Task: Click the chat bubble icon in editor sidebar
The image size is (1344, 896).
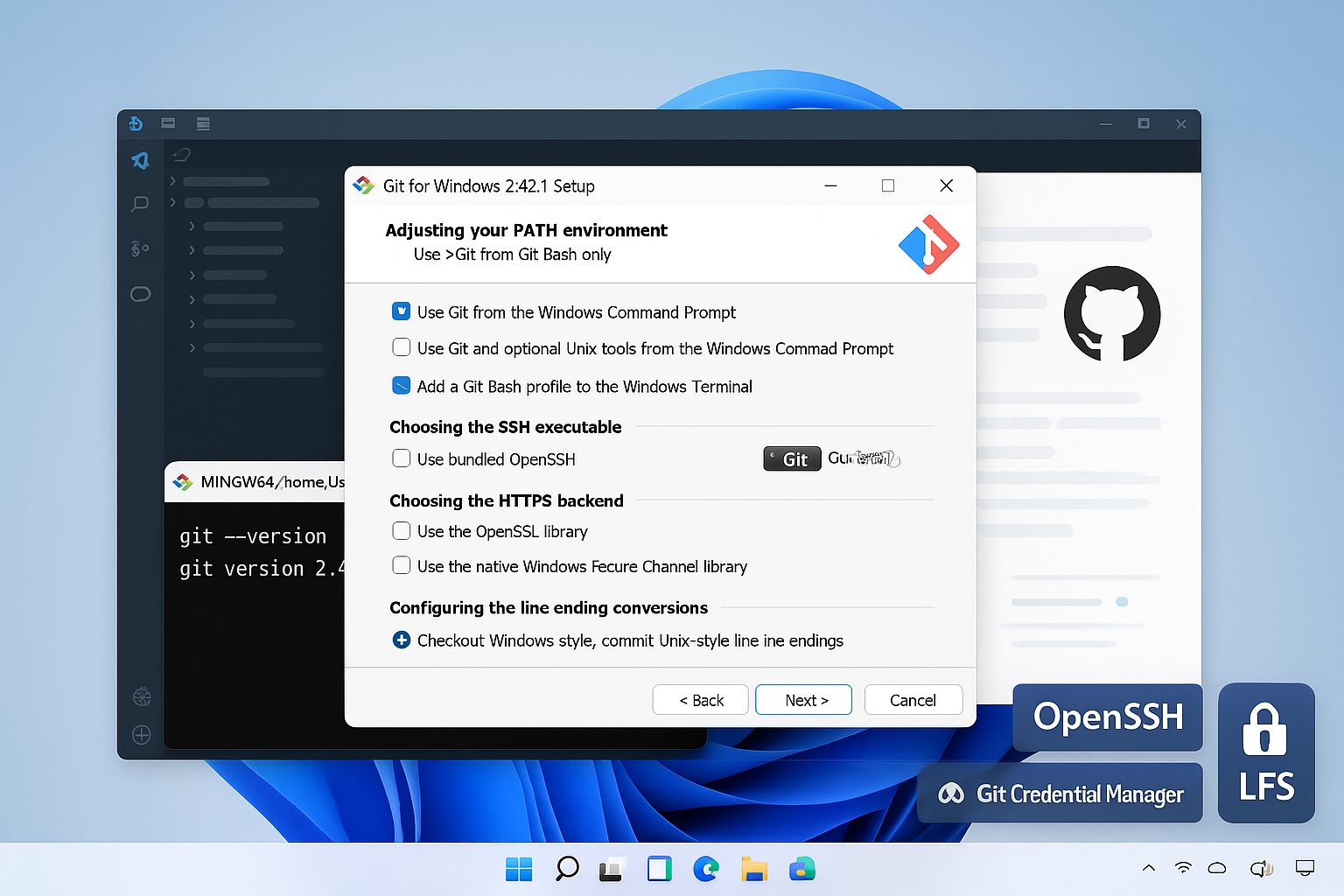Action: coord(140,294)
